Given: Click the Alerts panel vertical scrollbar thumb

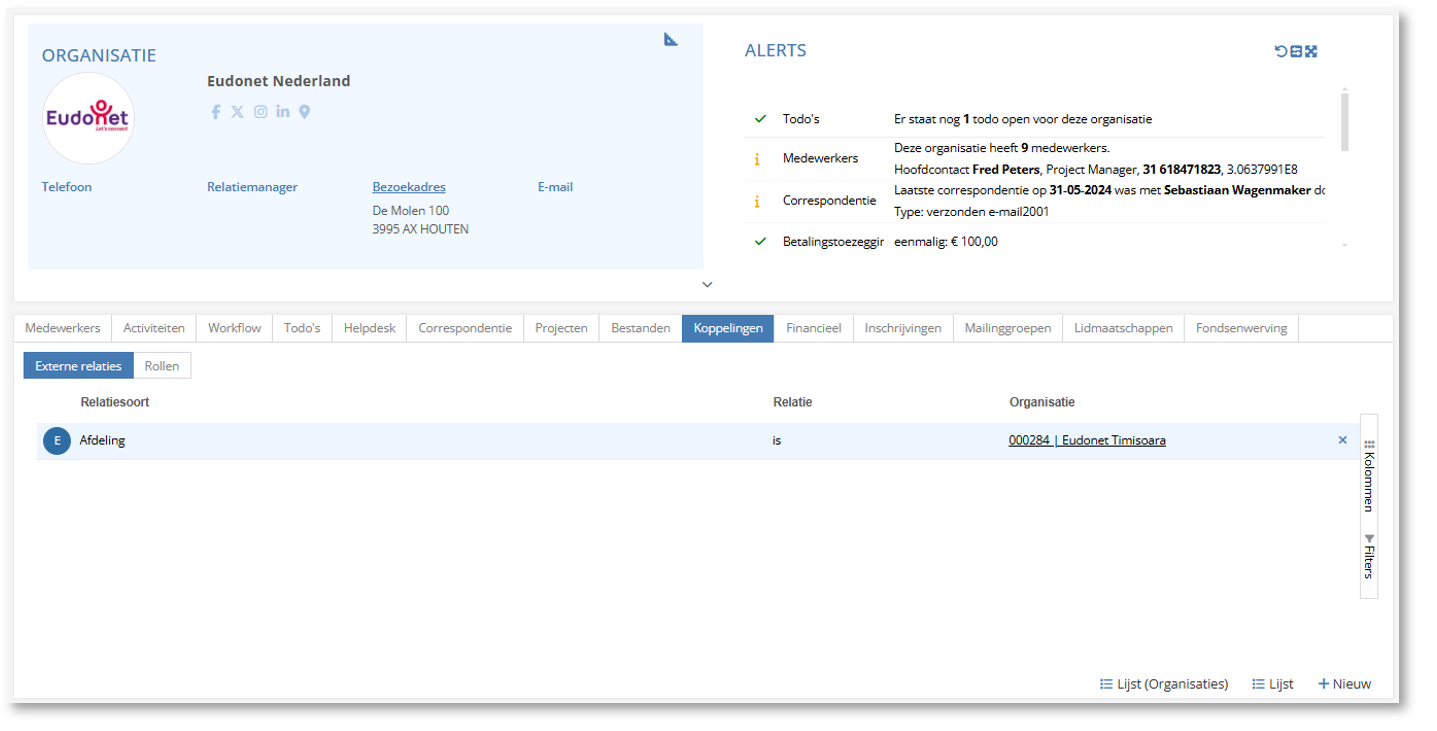Looking at the screenshot, I should pos(1345,122).
